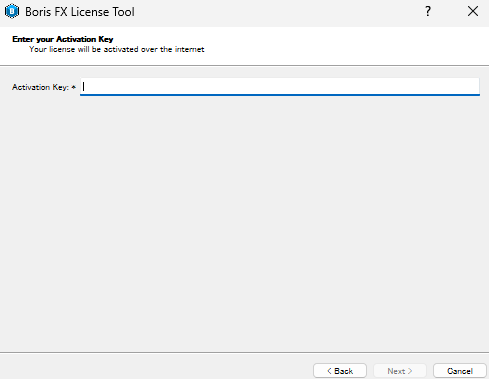Click the 'Your license will be activated' subtitle text
This screenshot has width=489, height=379.
(x=117, y=49)
